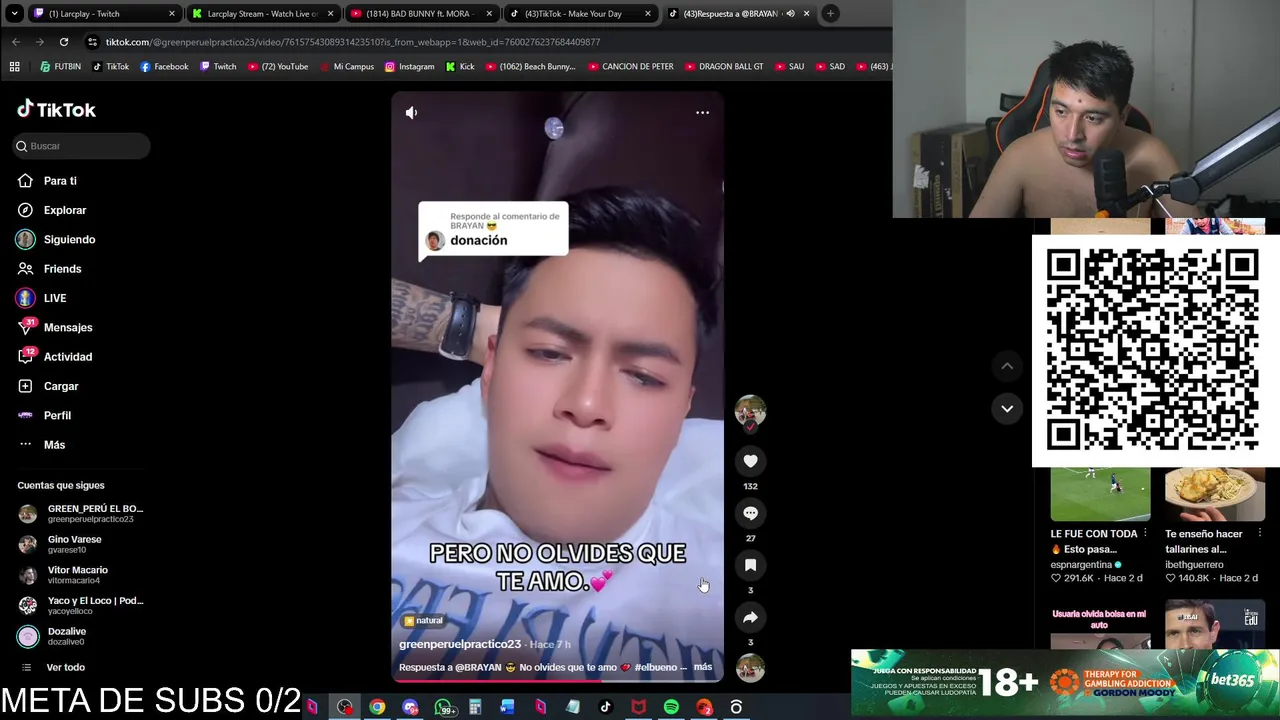Switch to BAD BUNNY ft. MORA tab

(421, 14)
